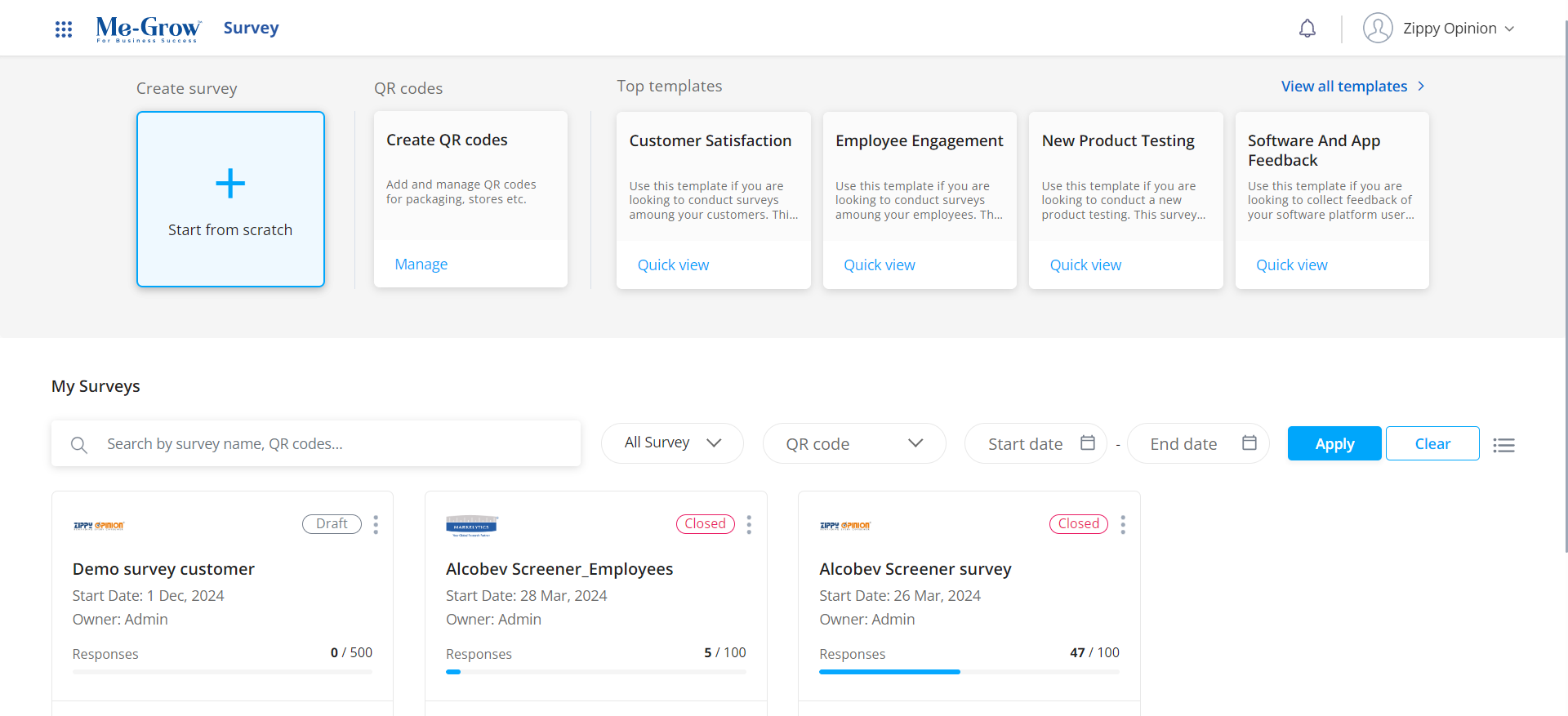Click the notification bell icon

point(1307,29)
